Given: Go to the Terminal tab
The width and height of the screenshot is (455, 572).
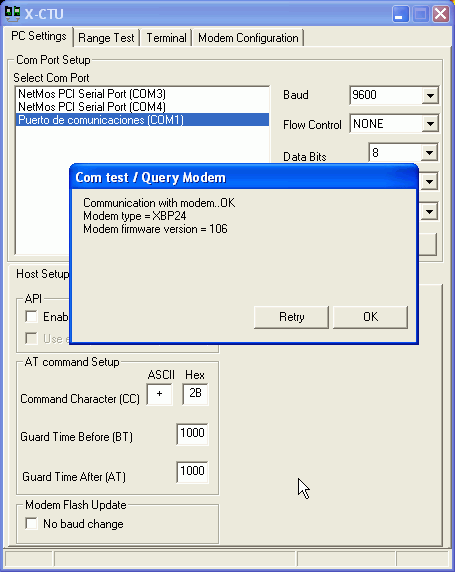Looking at the screenshot, I should 166,38.
